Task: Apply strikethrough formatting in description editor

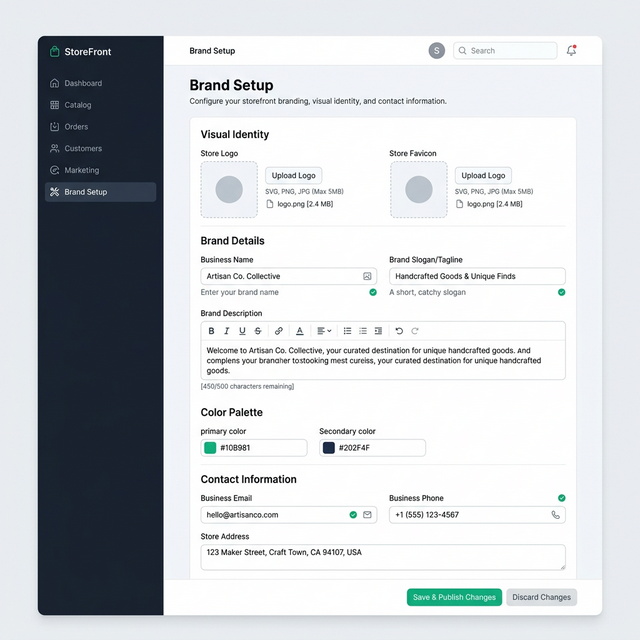Action: click(258, 331)
